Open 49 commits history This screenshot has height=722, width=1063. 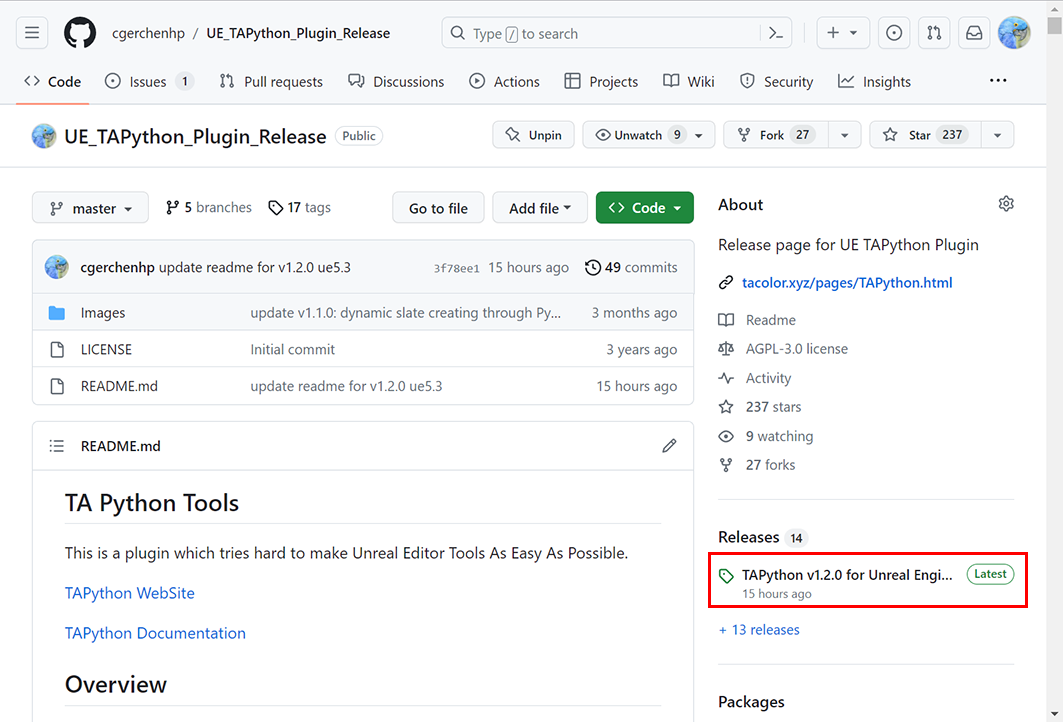click(x=631, y=267)
